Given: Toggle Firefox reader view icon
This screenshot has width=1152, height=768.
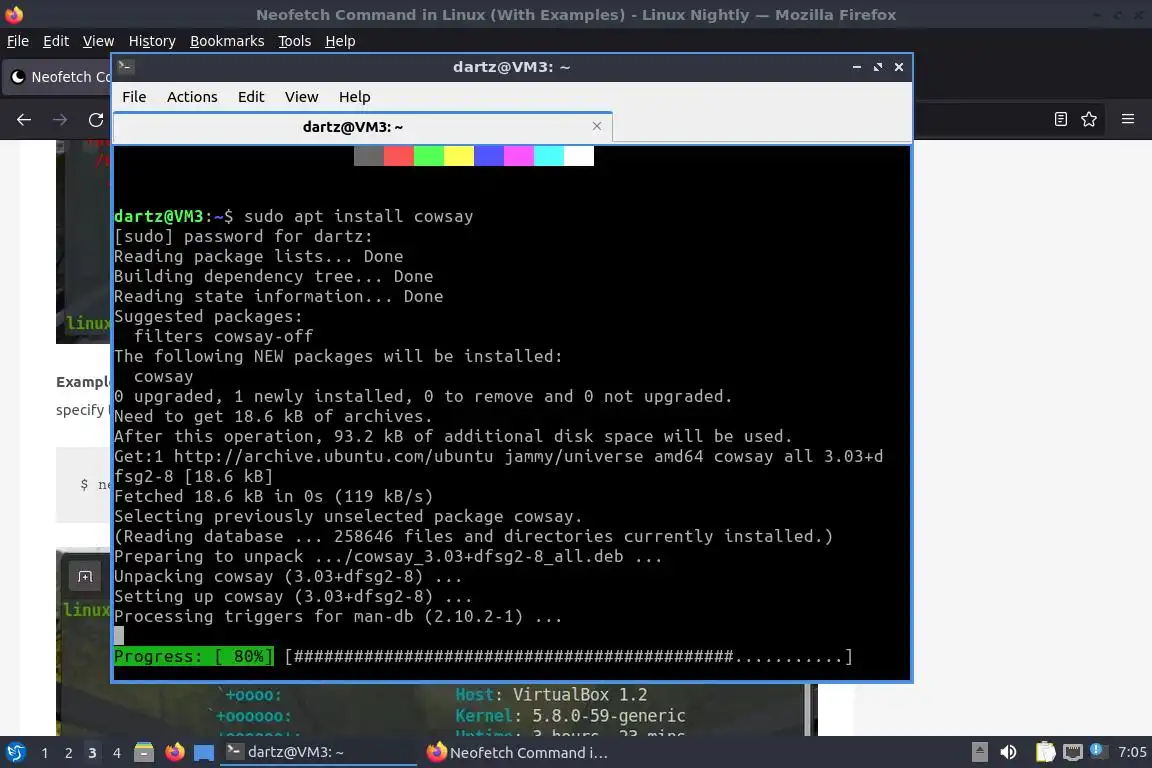Looking at the screenshot, I should click(1060, 119).
